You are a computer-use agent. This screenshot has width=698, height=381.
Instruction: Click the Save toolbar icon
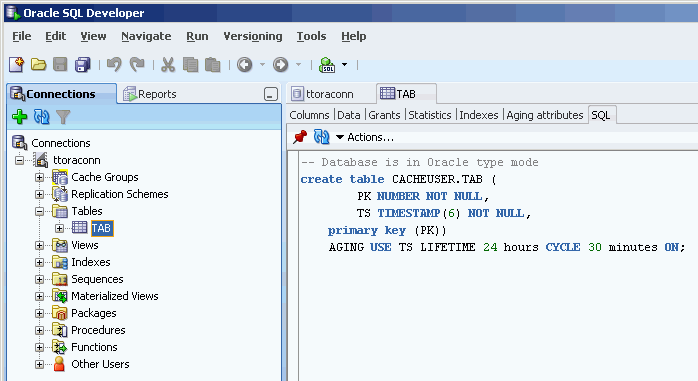click(x=60, y=65)
